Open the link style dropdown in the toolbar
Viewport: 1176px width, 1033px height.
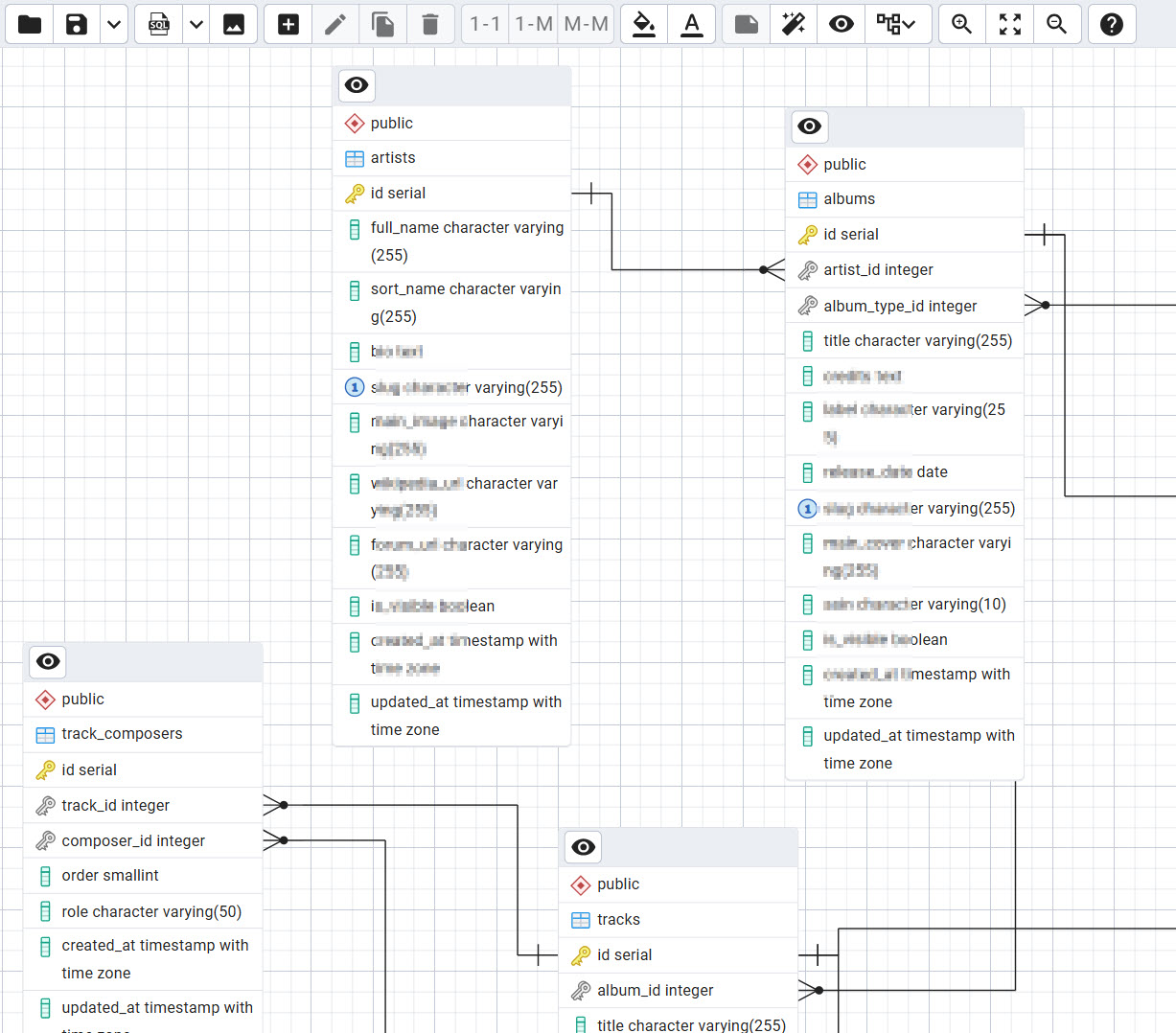tap(897, 24)
